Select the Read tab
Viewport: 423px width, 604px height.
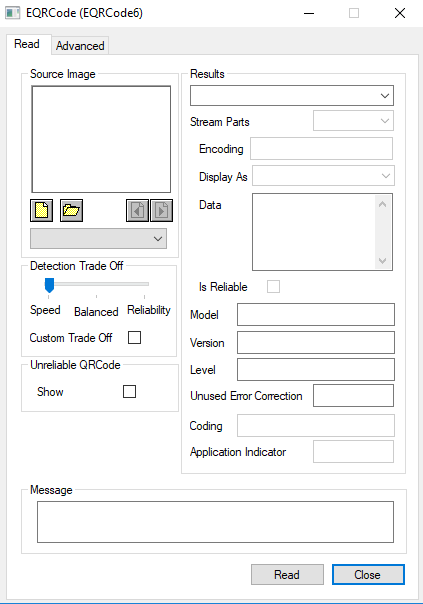point(27,44)
